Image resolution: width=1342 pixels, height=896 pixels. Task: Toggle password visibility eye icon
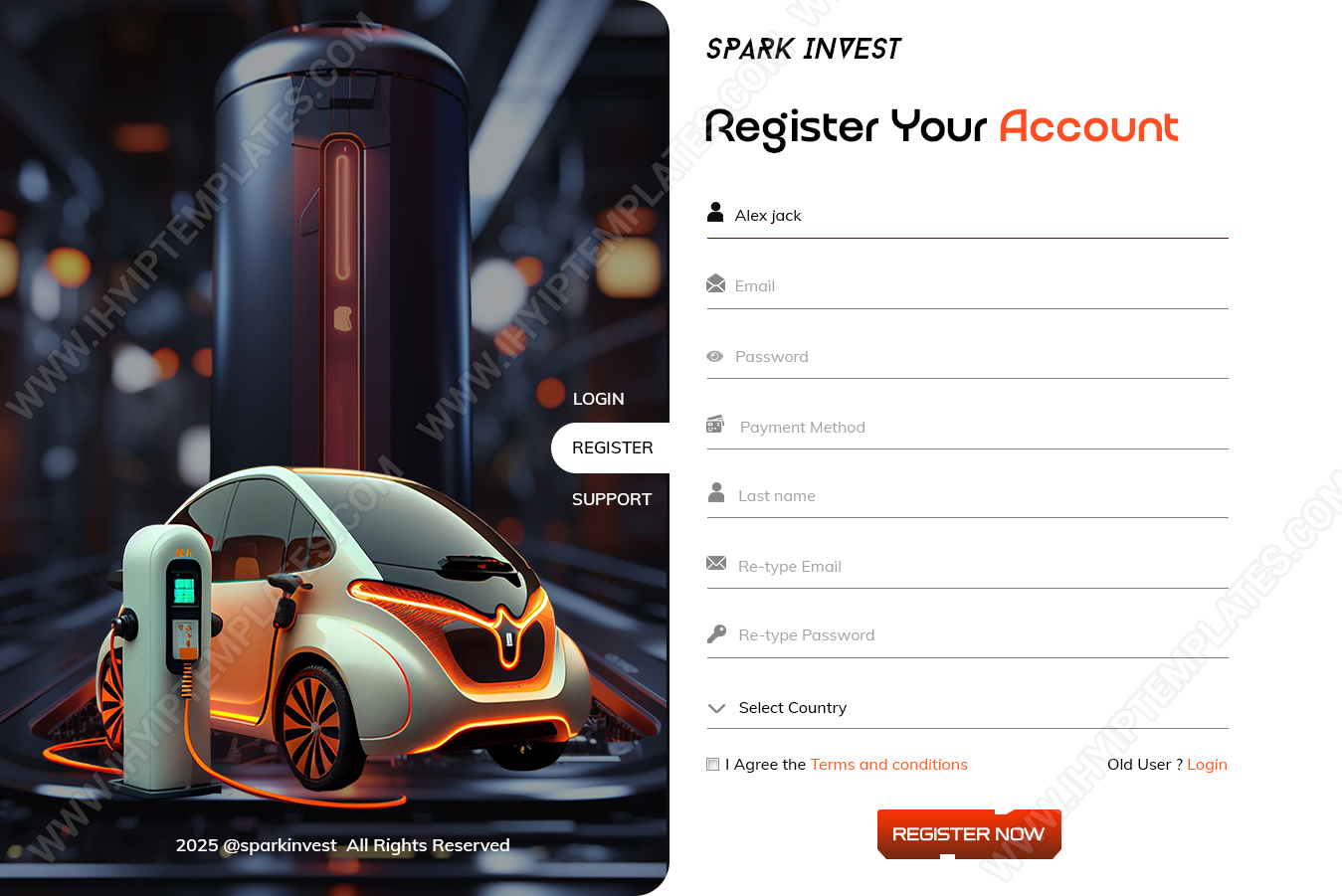[x=714, y=356]
